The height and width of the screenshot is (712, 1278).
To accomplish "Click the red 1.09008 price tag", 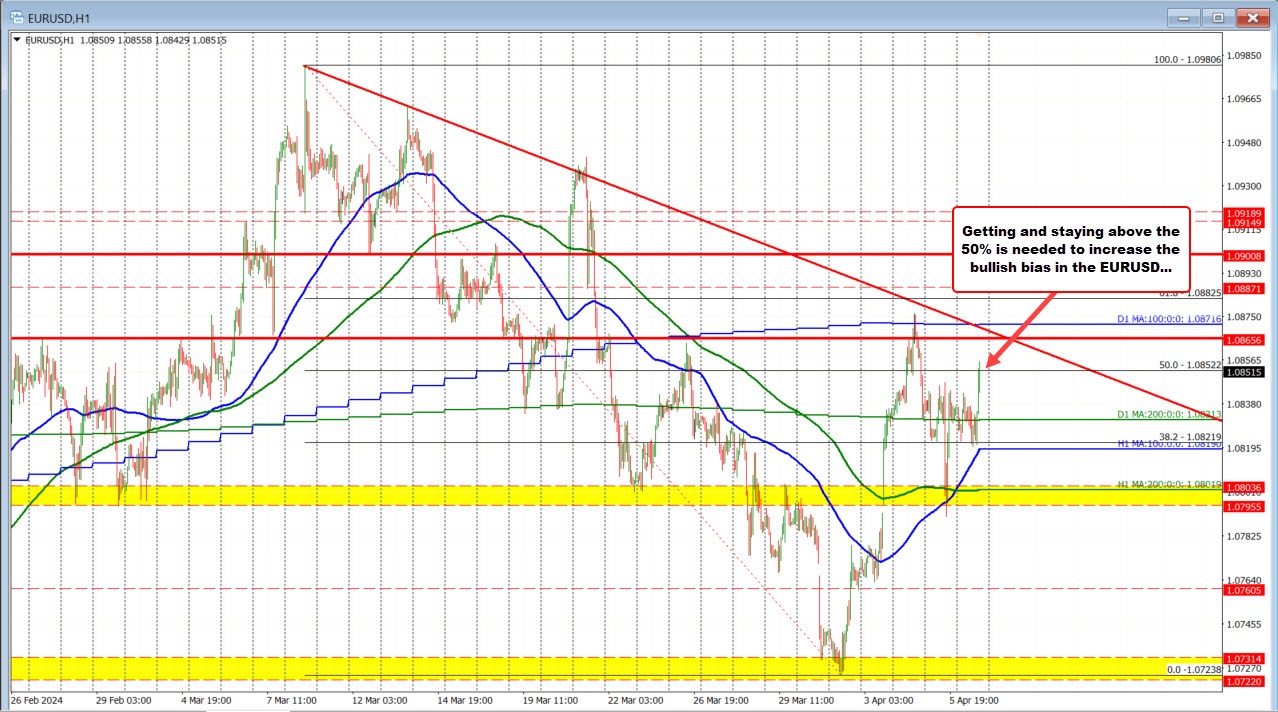I will [x=1244, y=256].
